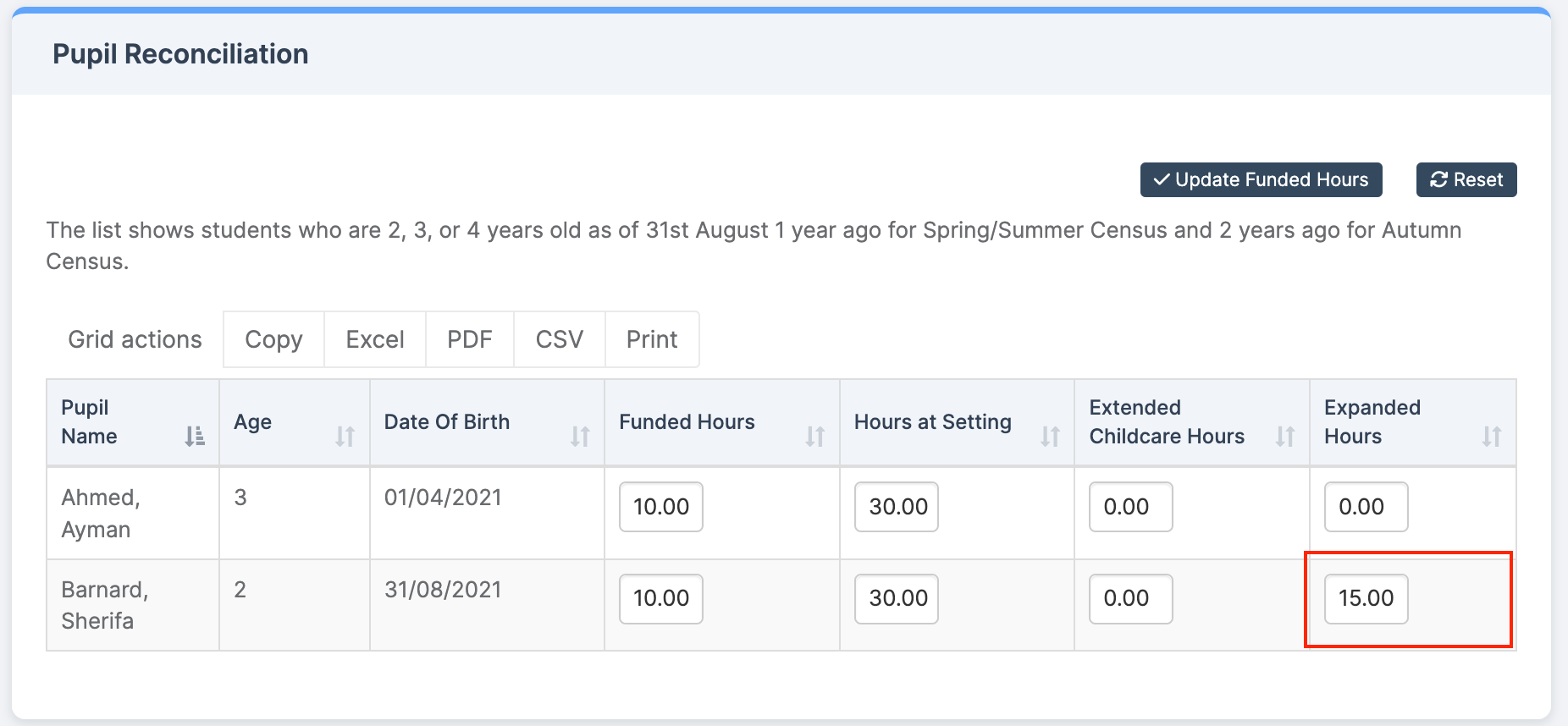This screenshot has height=726, width=1568.
Task: Edit Ahmed Ayman's Funded Hours field
Action: [661, 507]
